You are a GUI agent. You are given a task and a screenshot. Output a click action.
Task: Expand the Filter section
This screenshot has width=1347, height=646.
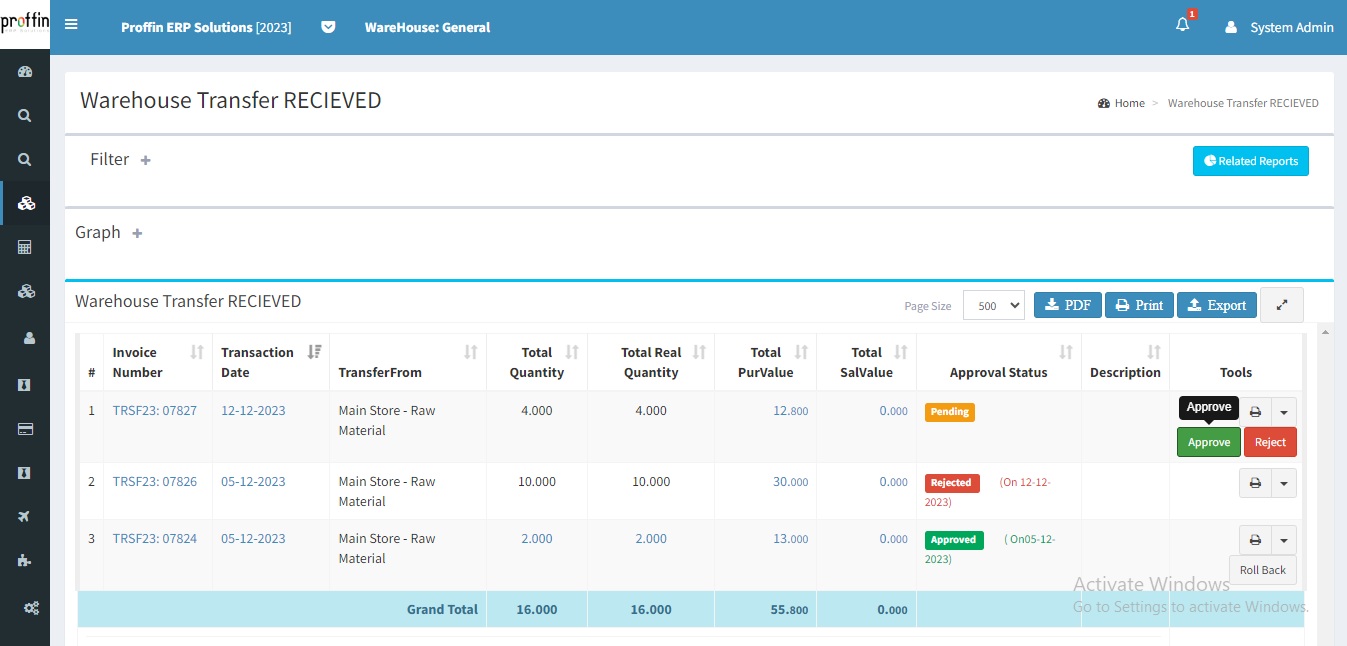point(145,160)
